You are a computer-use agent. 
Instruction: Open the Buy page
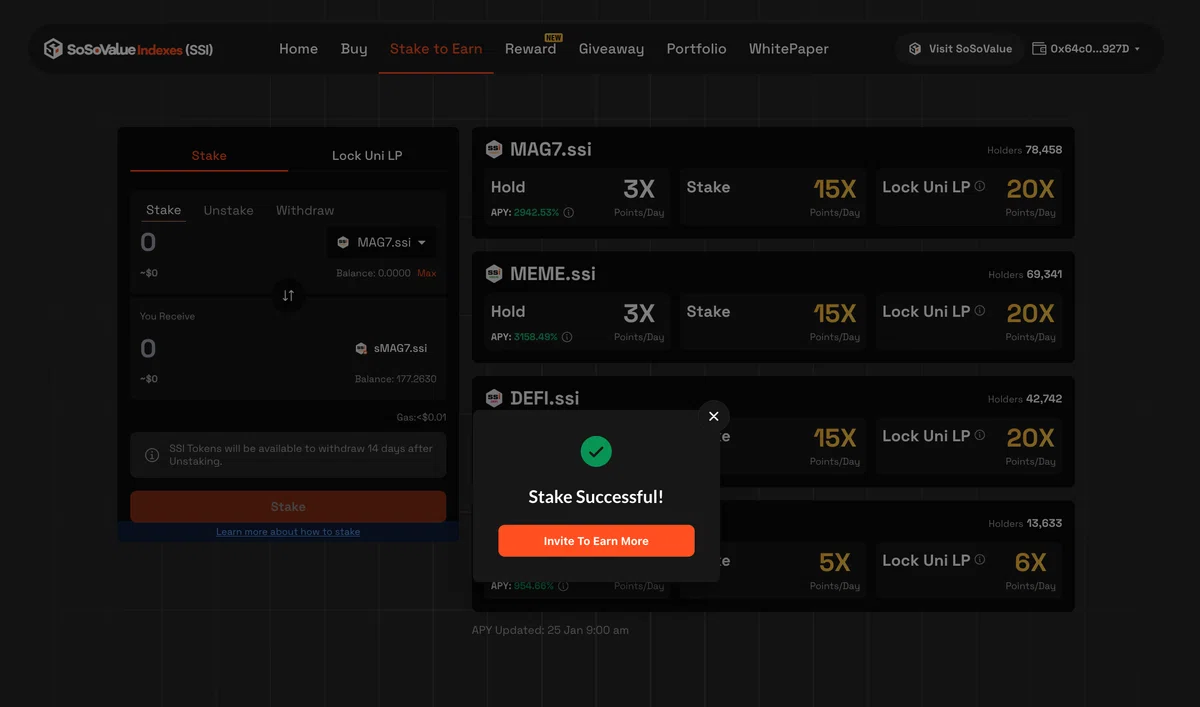click(354, 49)
